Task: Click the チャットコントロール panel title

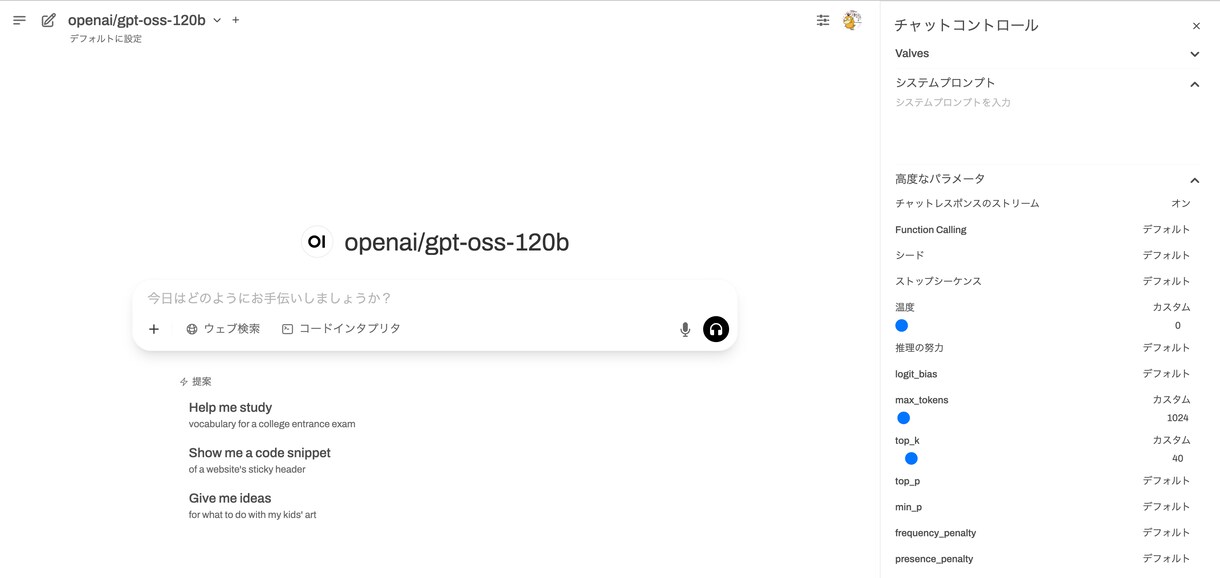Action: pyautogui.click(x=966, y=26)
